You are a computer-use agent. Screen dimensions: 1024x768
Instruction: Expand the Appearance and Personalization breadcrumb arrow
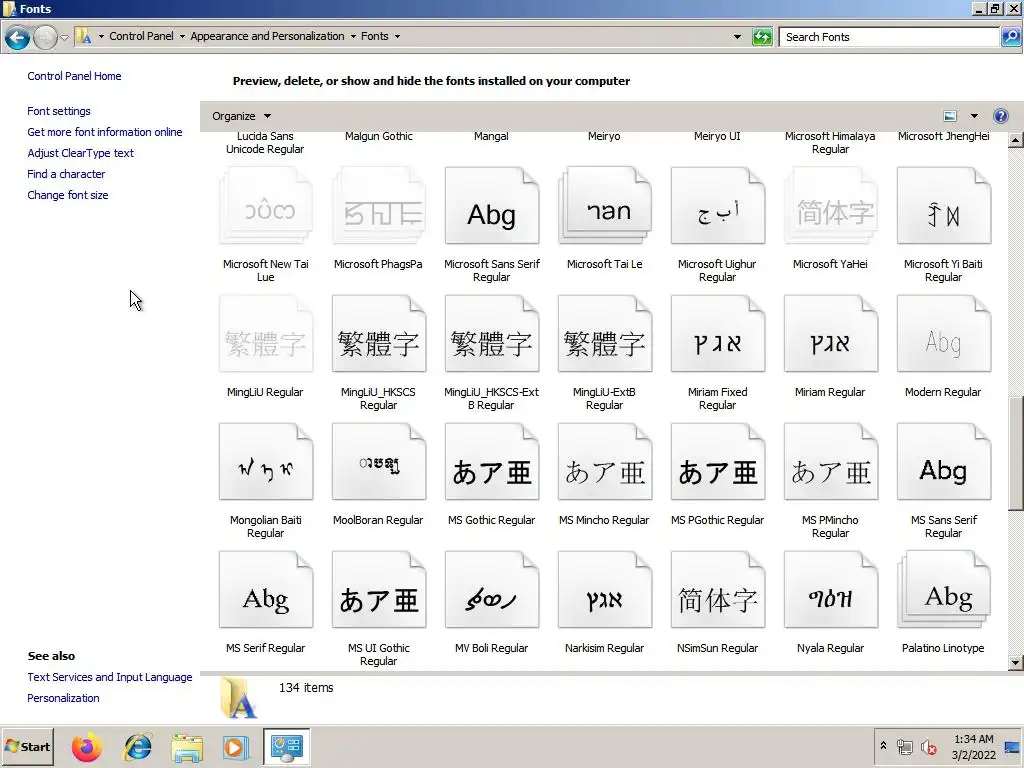[x=353, y=37]
